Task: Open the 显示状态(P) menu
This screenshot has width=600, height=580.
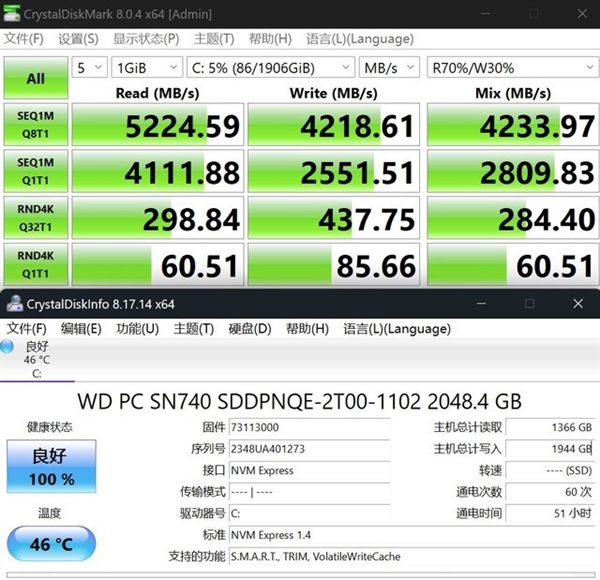Action: point(146,38)
